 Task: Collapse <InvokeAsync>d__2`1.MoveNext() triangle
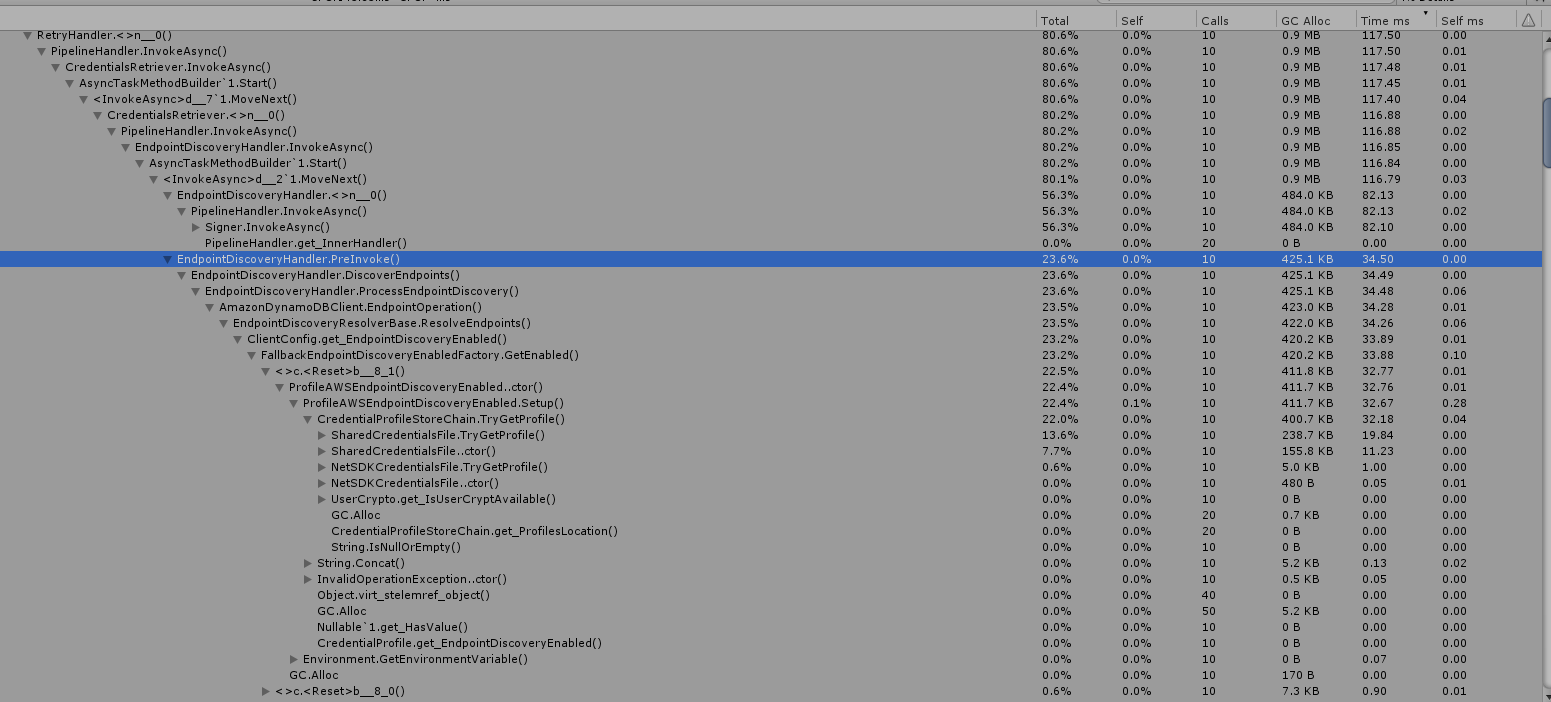tap(154, 179)
